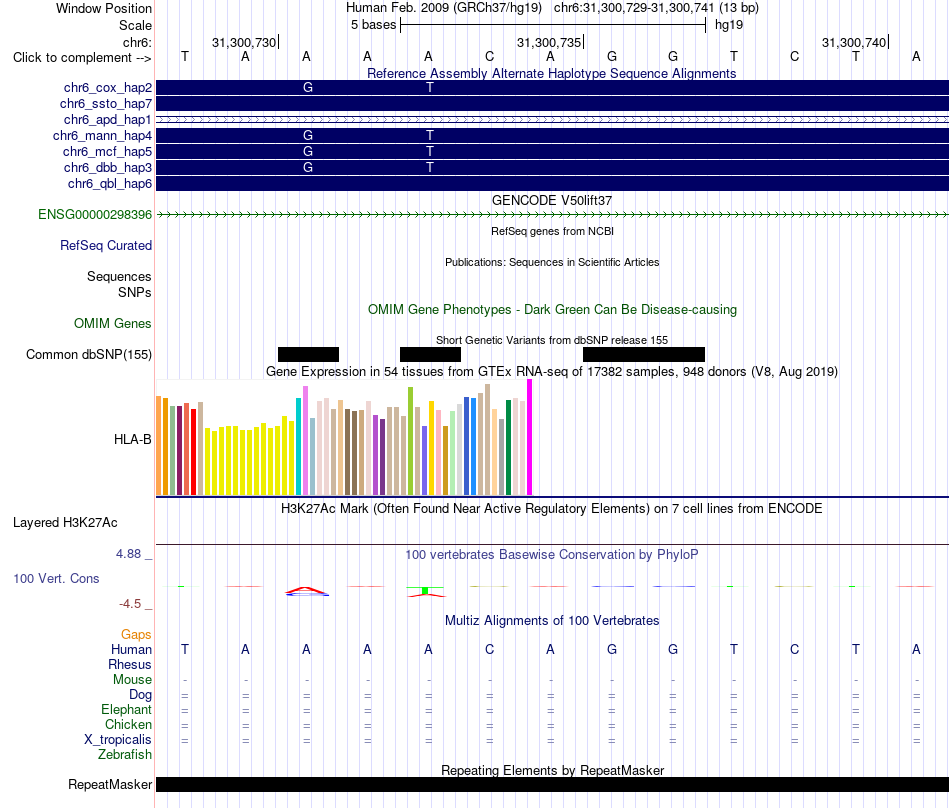Select the first dbSNP variant black block

tap(308, 354)
